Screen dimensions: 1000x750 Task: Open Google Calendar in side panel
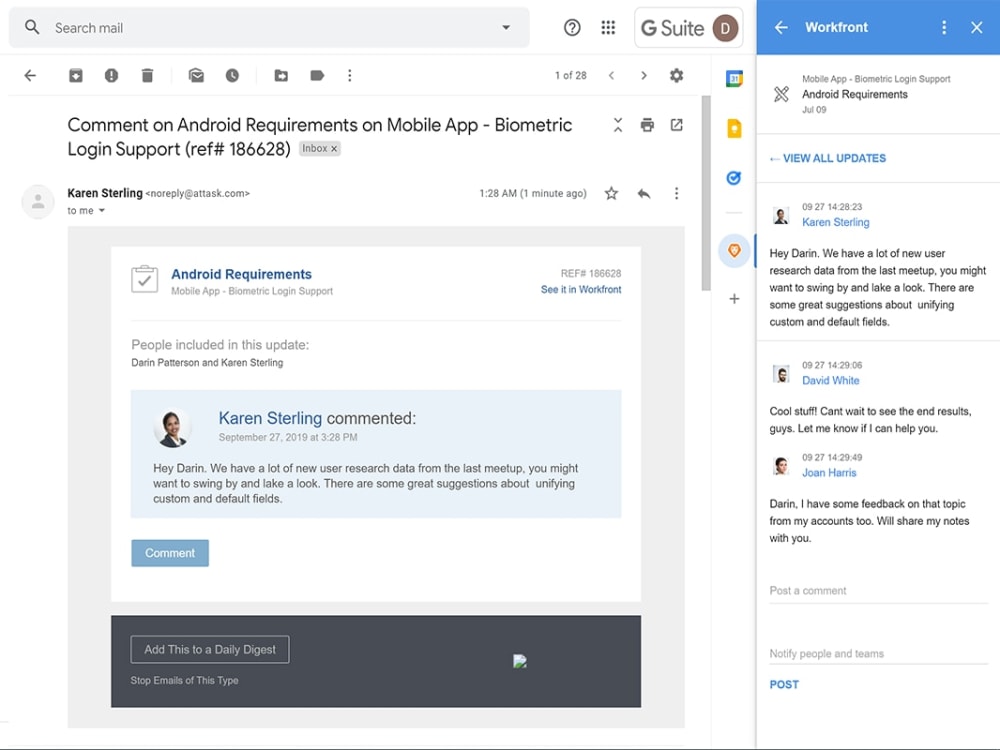point(734,79)
